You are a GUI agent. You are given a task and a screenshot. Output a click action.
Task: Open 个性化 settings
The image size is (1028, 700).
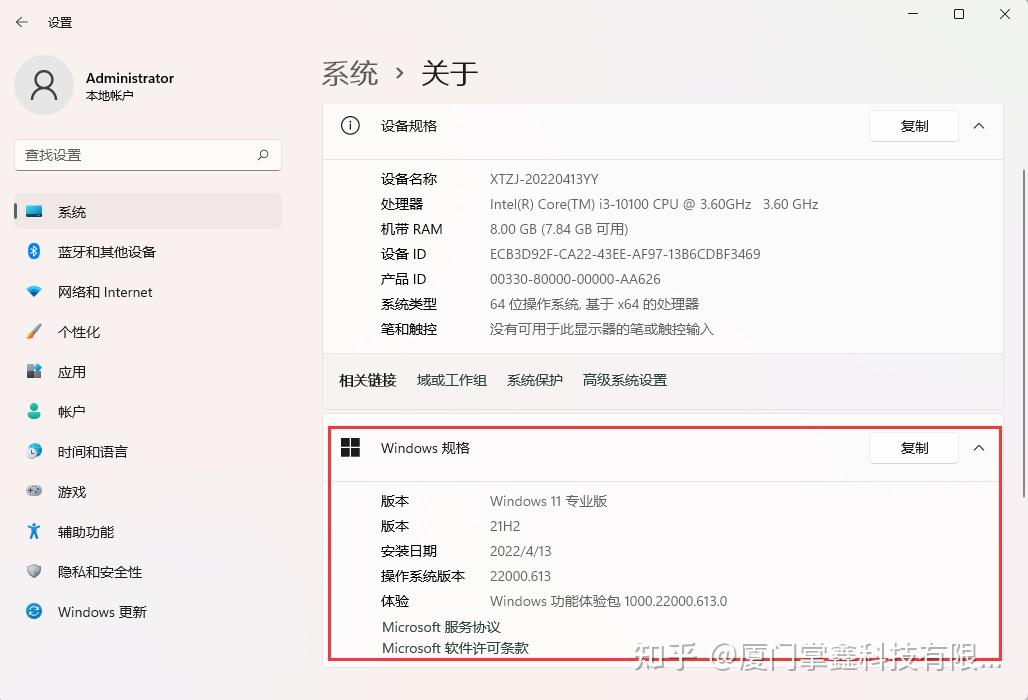tap(148, 332)
